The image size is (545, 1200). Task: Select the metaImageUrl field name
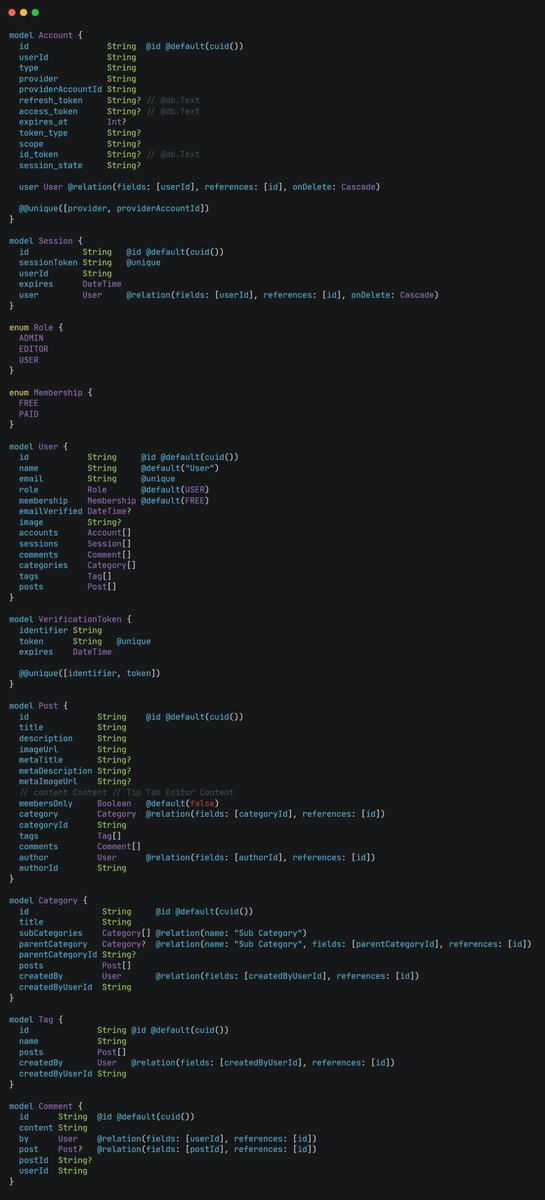(x=48, y=782)
